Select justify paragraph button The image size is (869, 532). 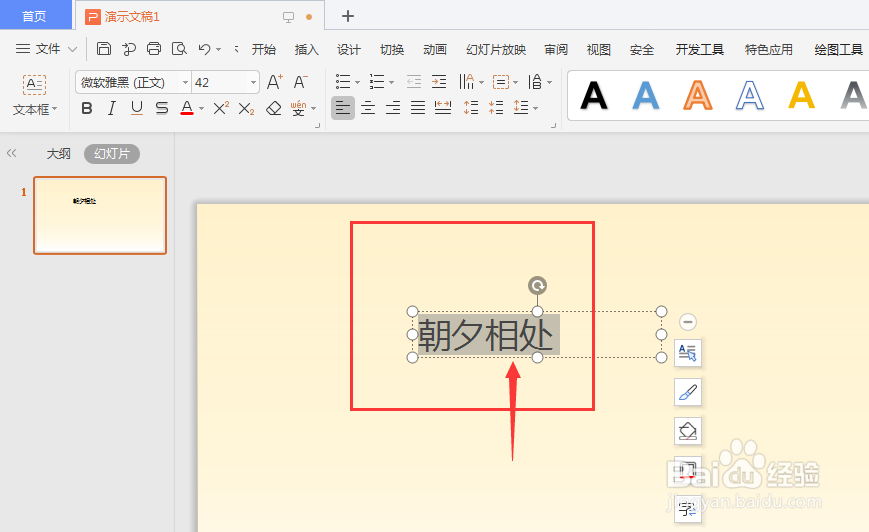(x=418, y=108)
